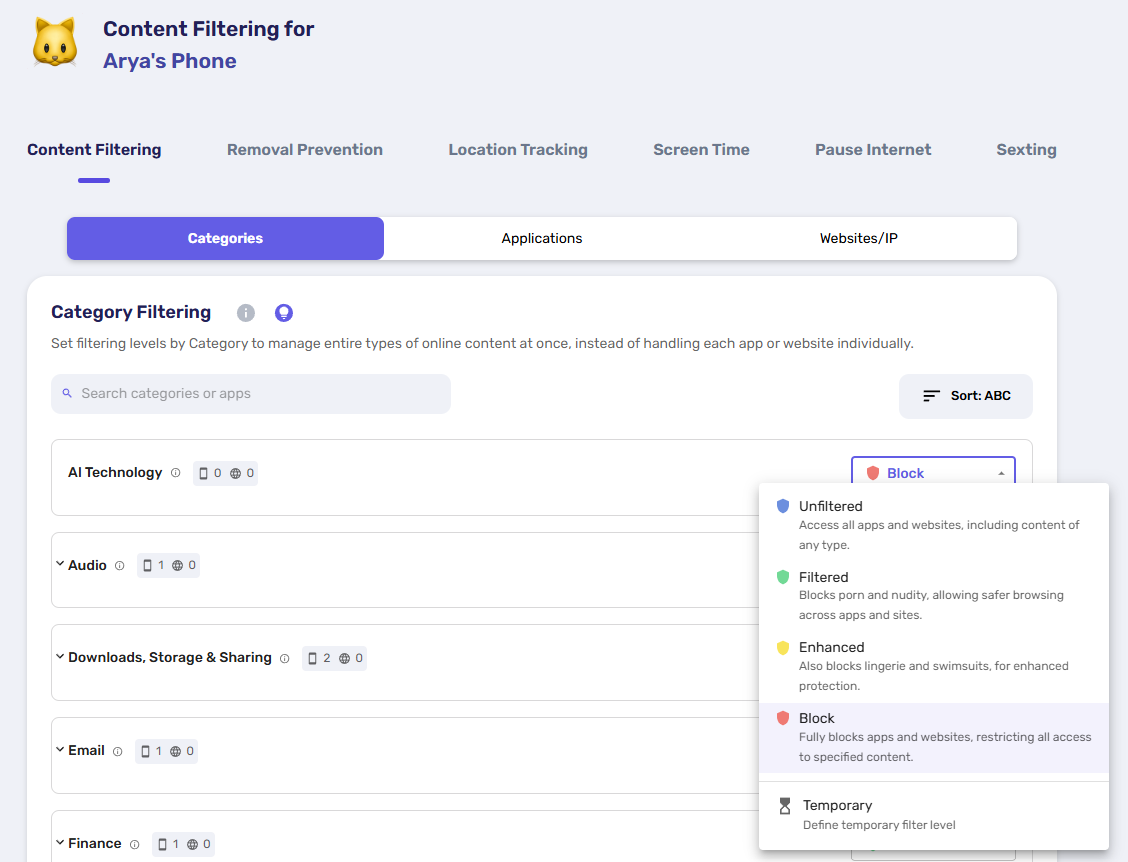Click the globe website count icon in Audio row
Viewport: 1128px width, 862px height.
click(x=178, y=566)
